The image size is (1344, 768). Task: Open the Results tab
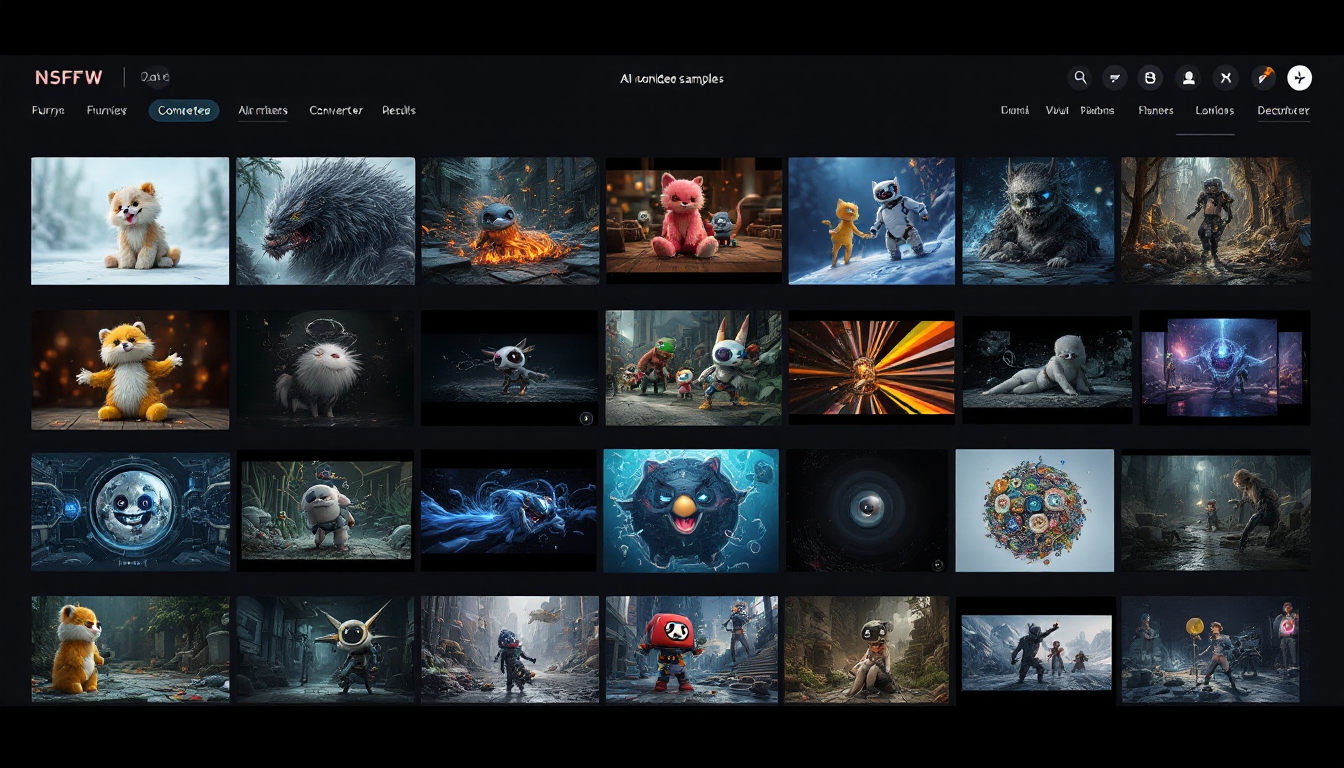point(399,110)
